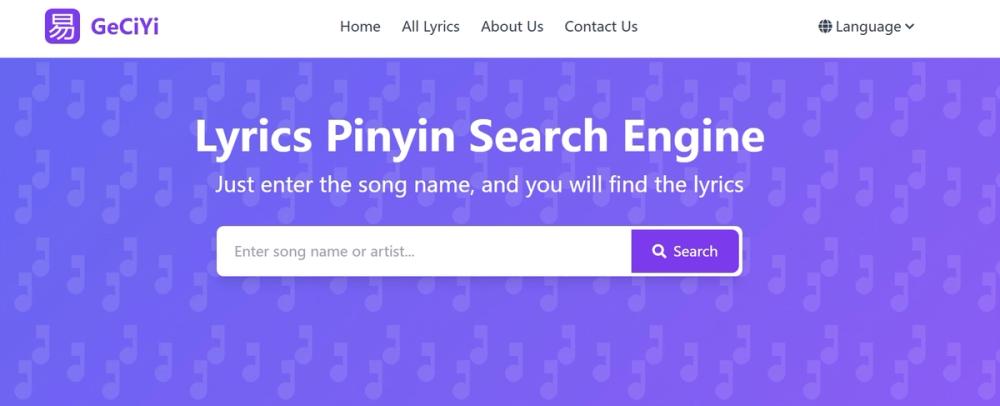The image size is (1000, 406).
Task: Click the purple Search button
Action: pos(685,251)
